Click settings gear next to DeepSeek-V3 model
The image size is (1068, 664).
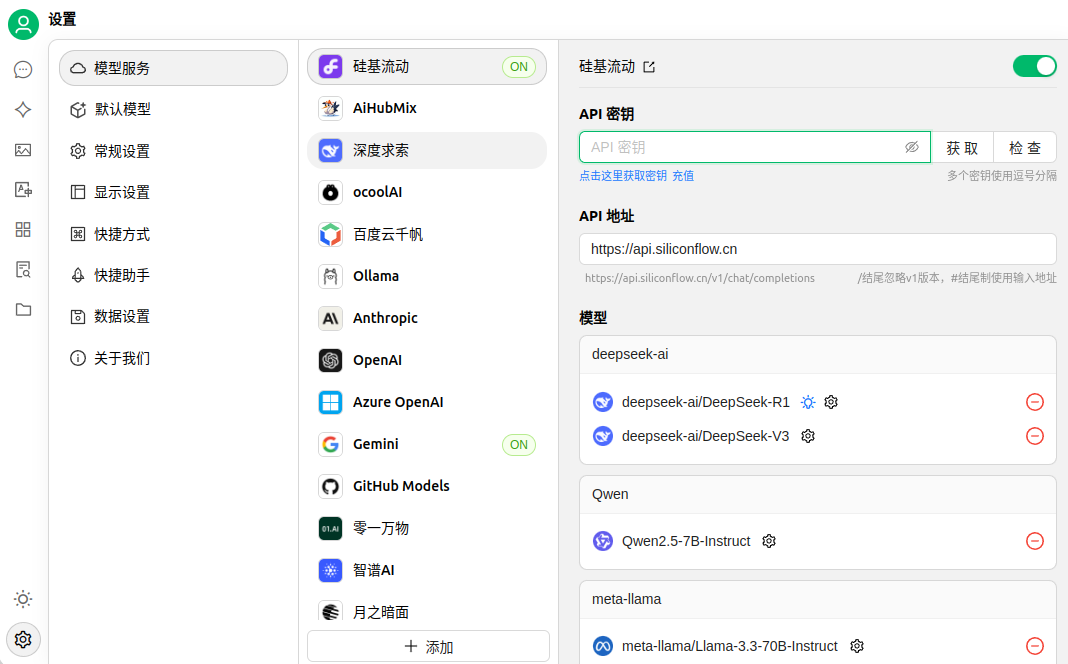click(808, 436)
